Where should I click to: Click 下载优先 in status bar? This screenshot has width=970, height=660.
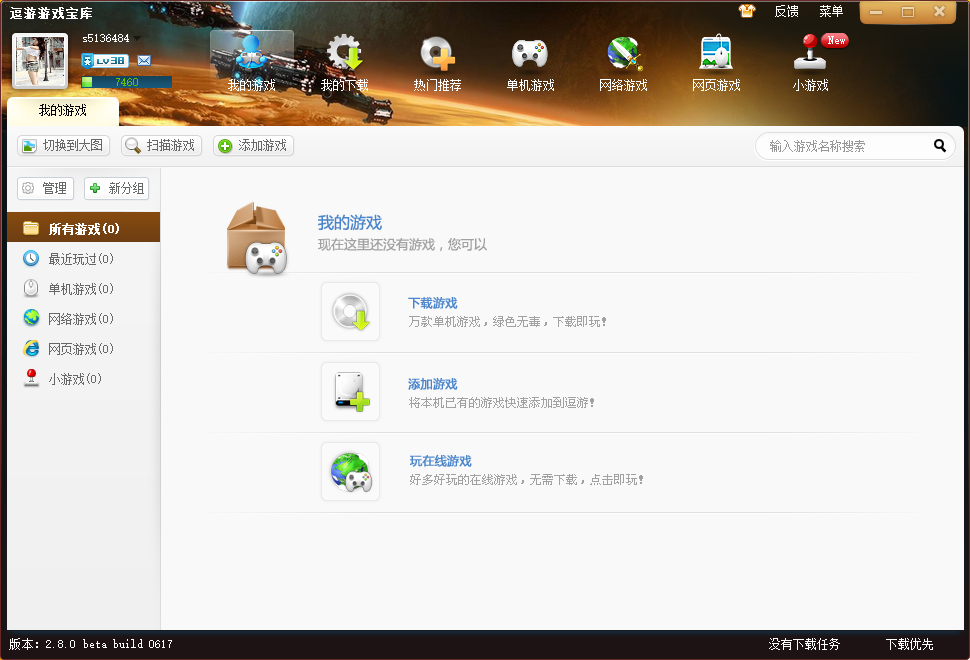909,645
